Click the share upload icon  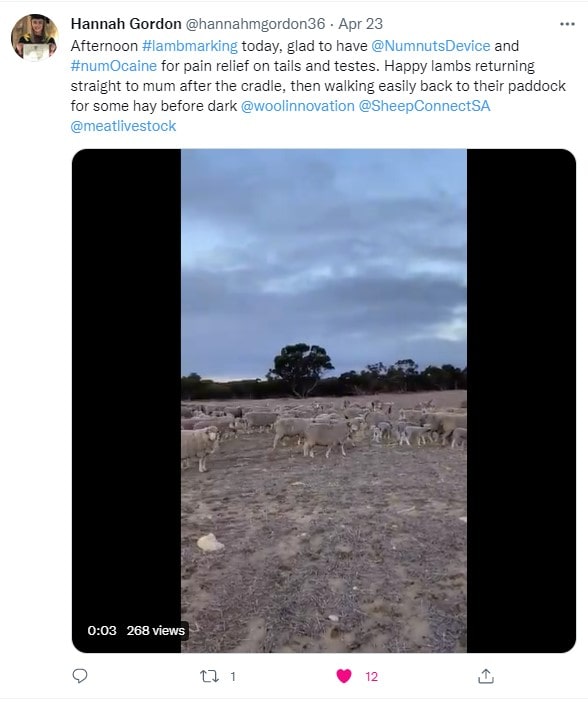point(486,676)
